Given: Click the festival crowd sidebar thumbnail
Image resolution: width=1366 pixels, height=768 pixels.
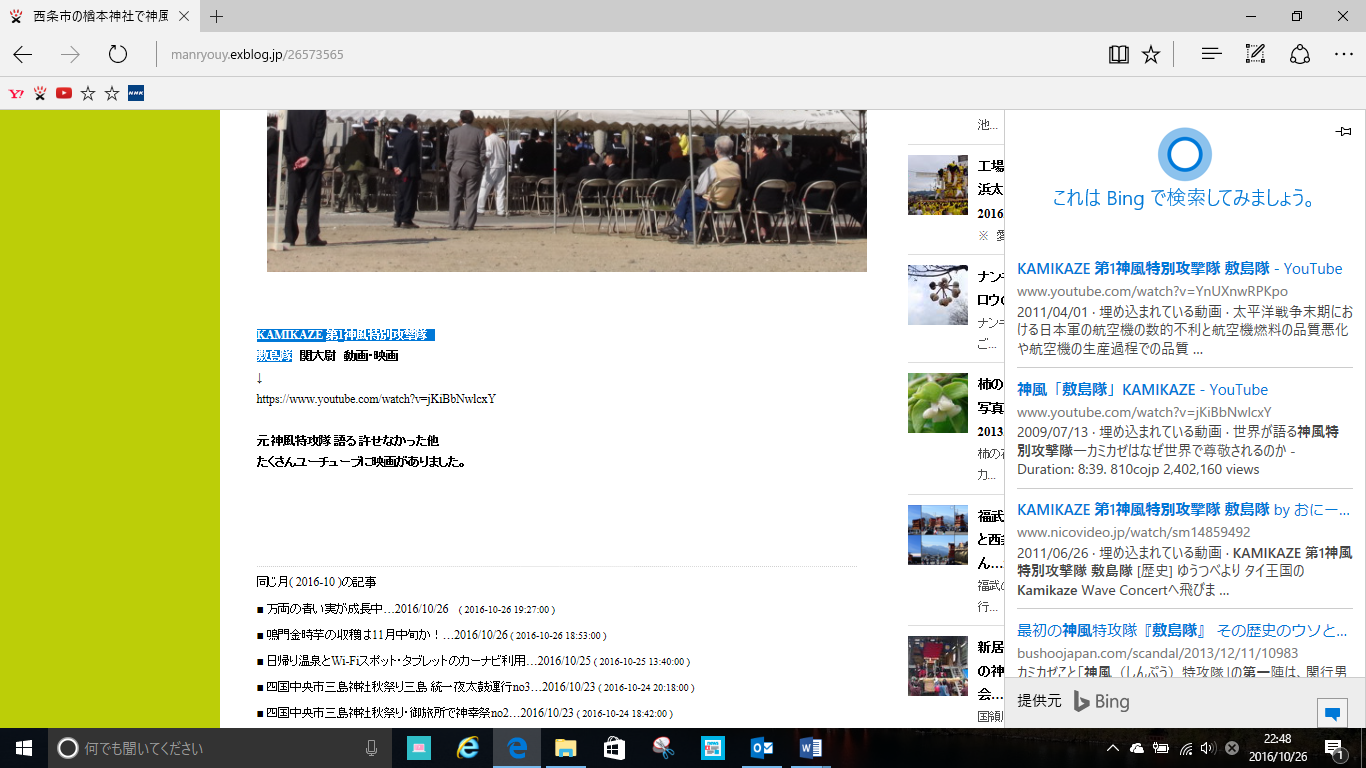Looking at the screenshot, I should point(938,666).
